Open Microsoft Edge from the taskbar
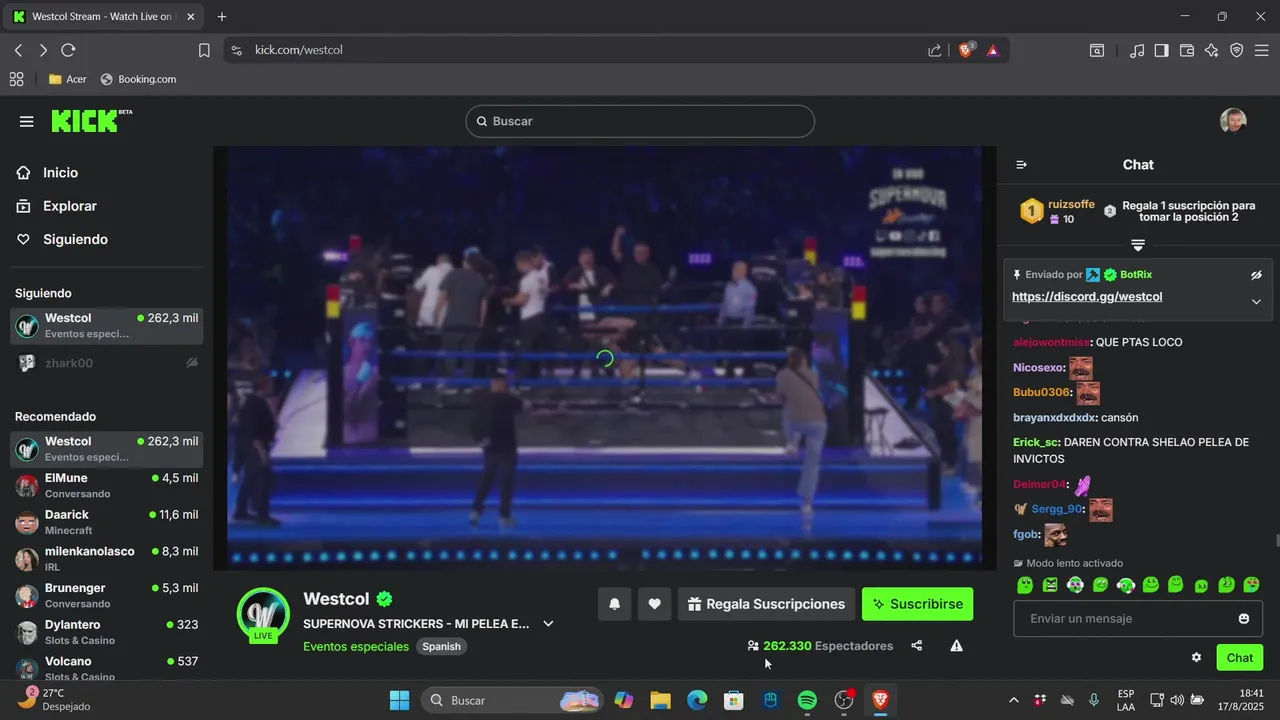The width and height of the screenshot is (1280, 720). 697,700
